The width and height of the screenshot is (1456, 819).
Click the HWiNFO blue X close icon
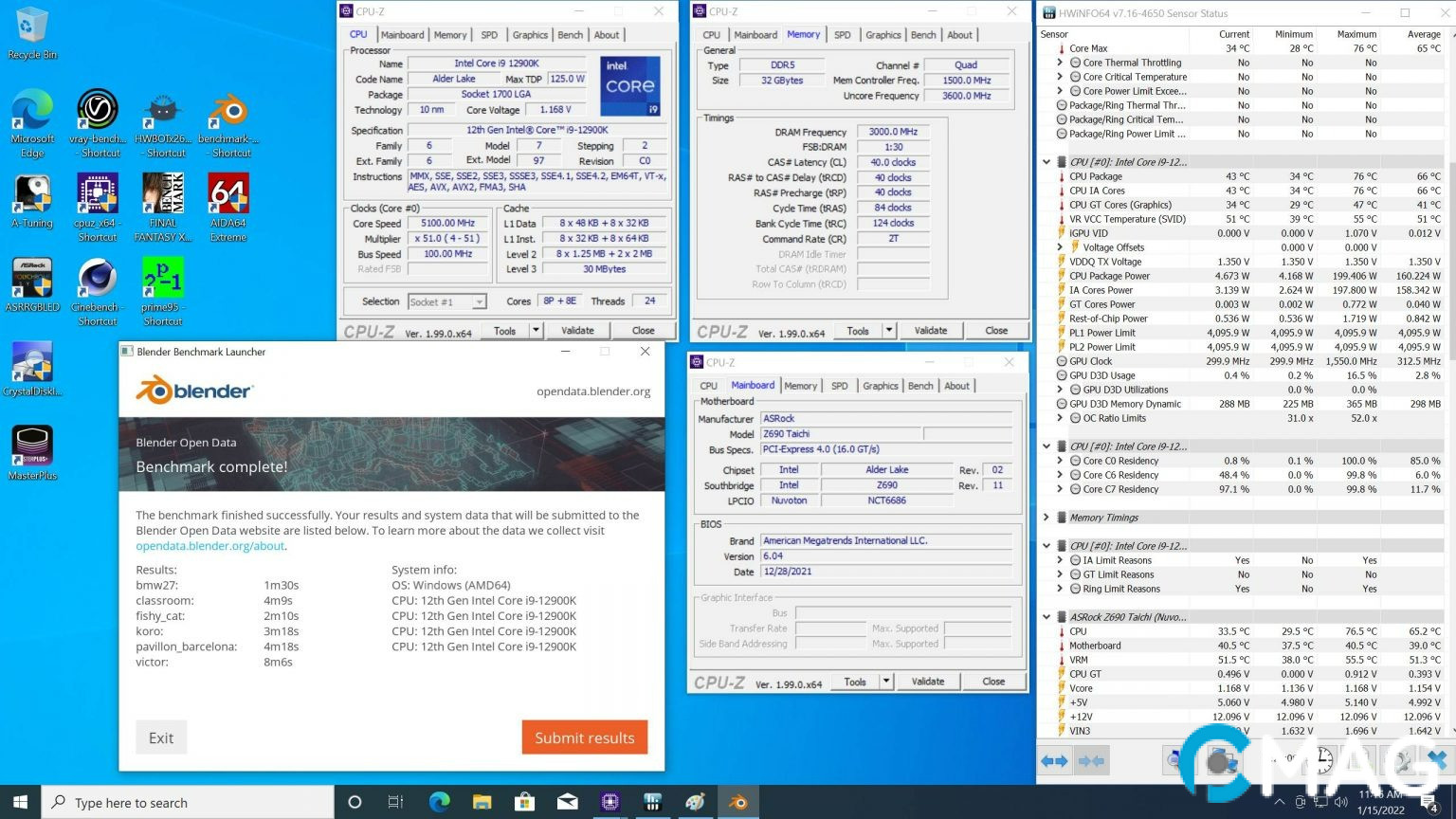(1436, 760)
